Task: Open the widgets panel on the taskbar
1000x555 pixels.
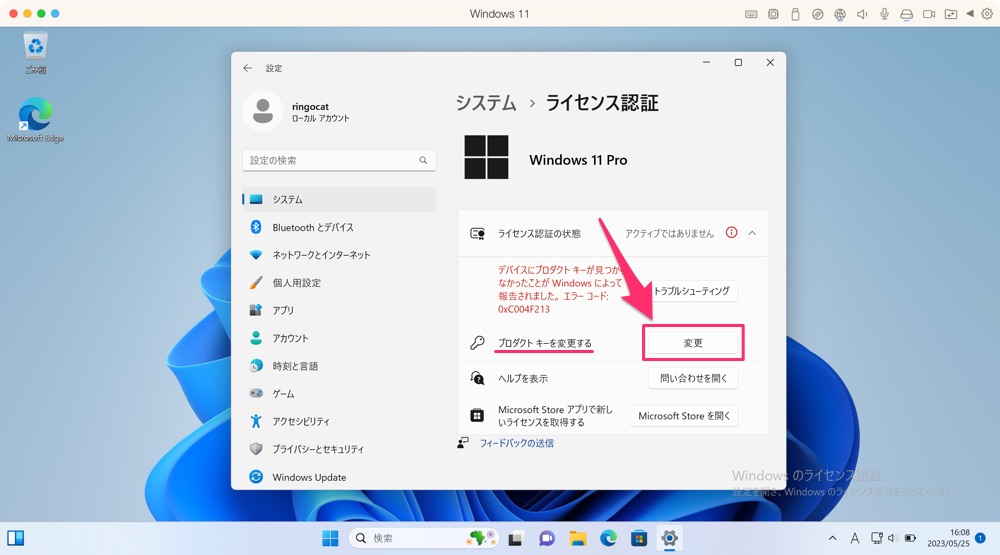Action: pyautogui.click(x=16, y=538)
